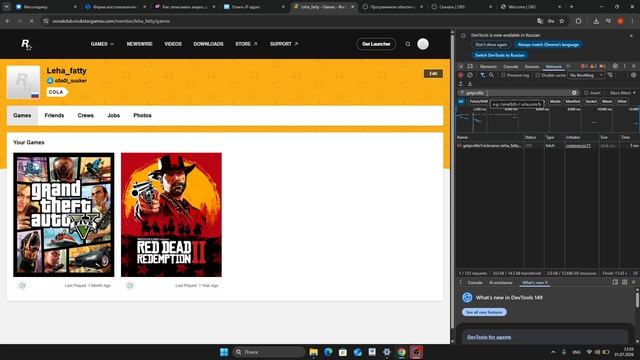Open the No throttling dropdown
This screenshot has height=360, width=640.
click(x=586, y=75)
